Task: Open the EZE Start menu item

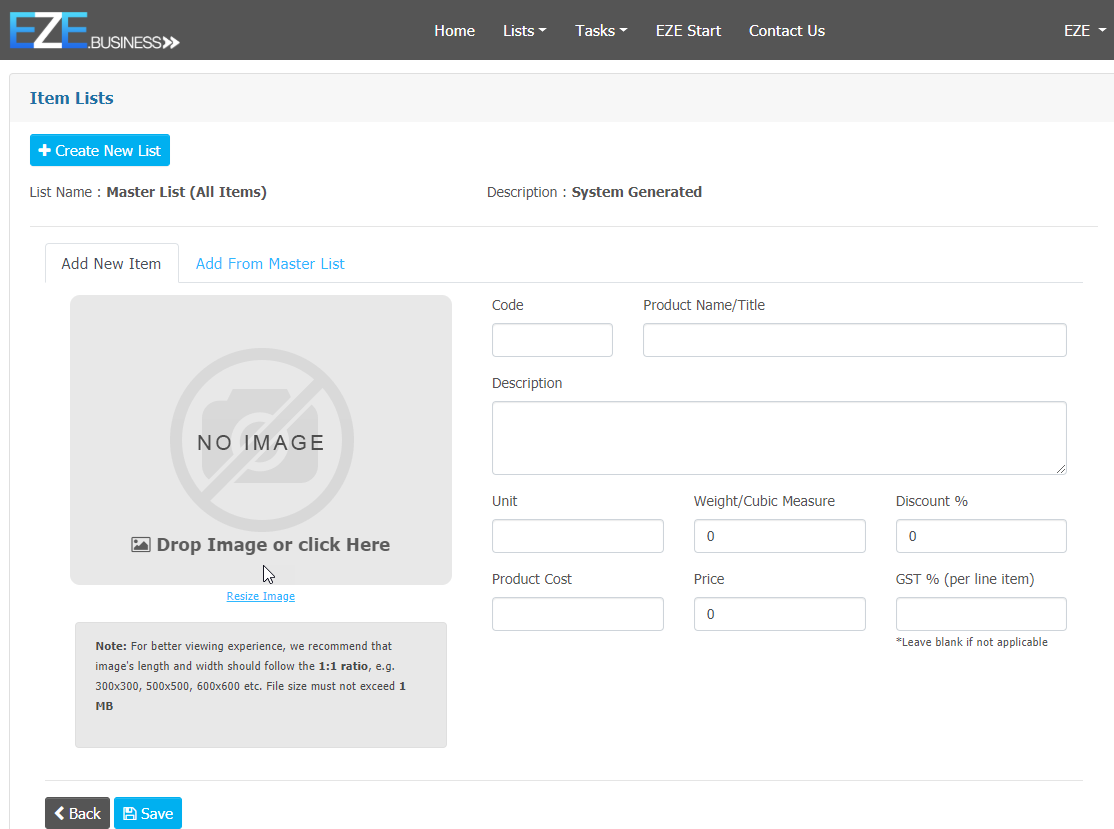Action: tap(688, 31)
